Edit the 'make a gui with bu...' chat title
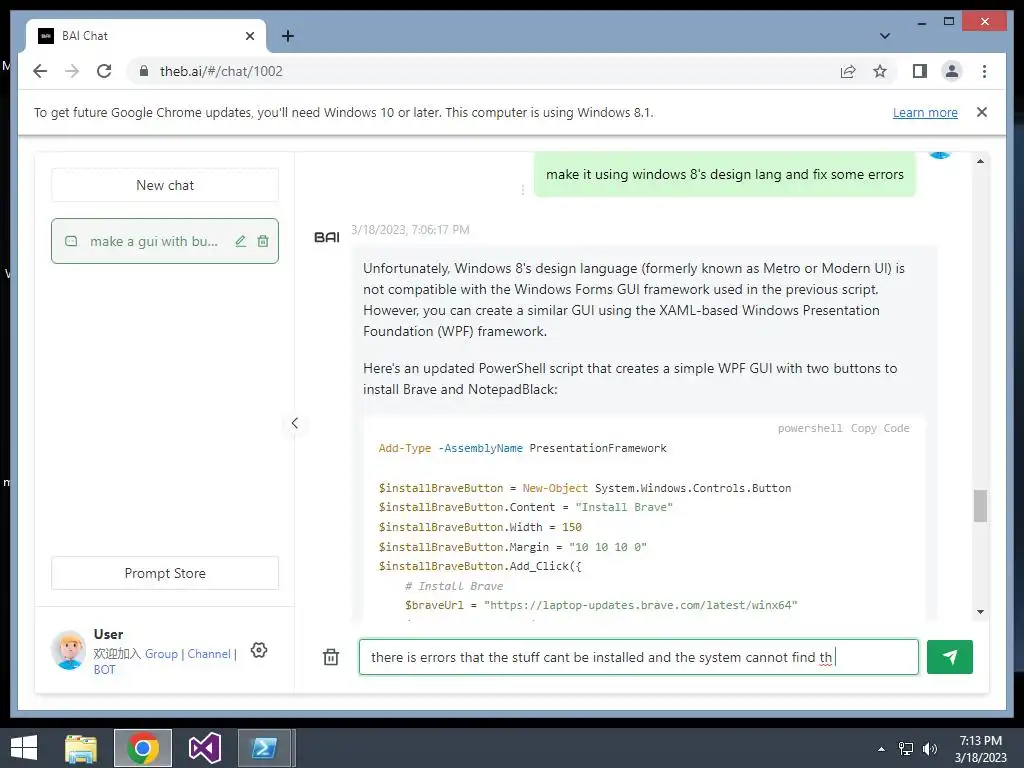Viewport: 1024px width, 768px height. [x=241, y=241]
